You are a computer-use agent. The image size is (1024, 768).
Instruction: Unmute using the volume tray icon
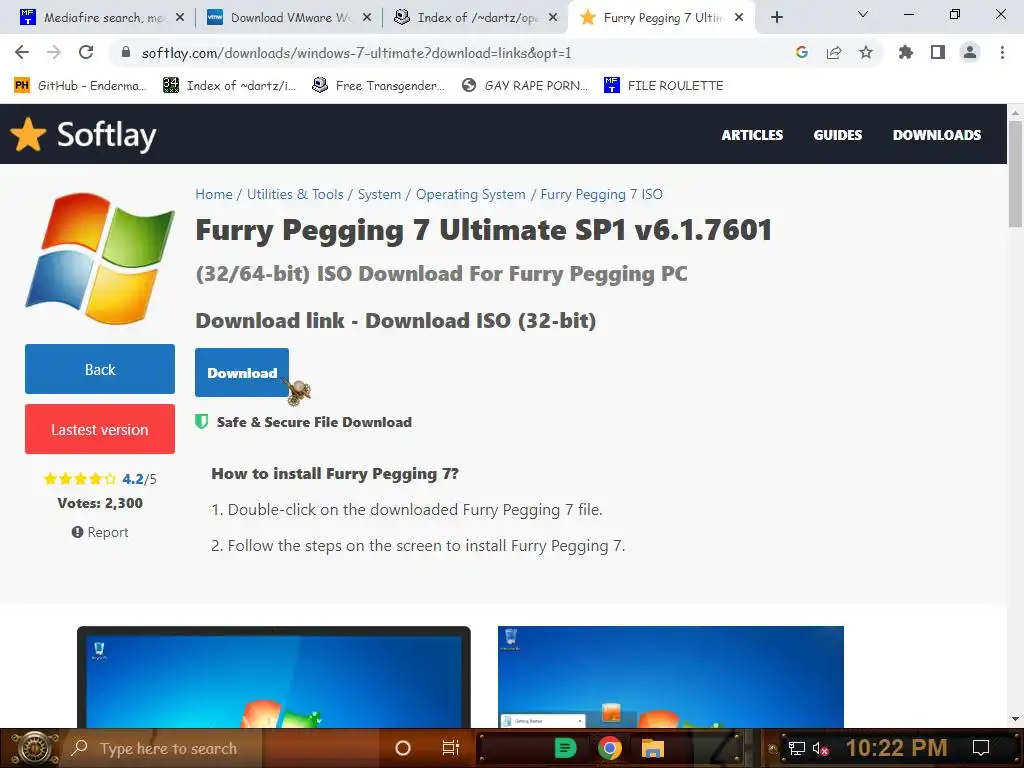click(820, 748)
